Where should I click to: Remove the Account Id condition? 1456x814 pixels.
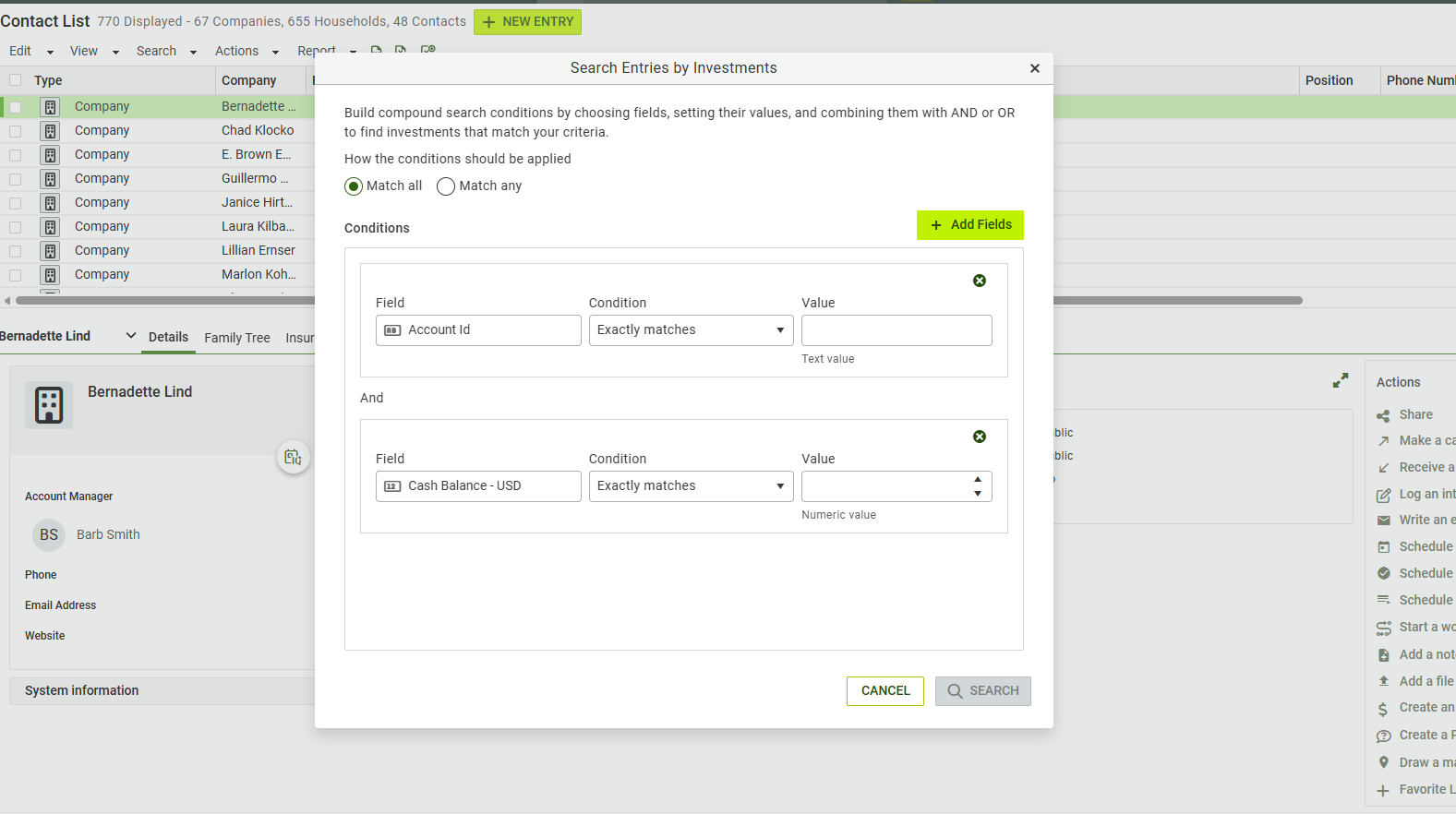(x=980, y=281)
